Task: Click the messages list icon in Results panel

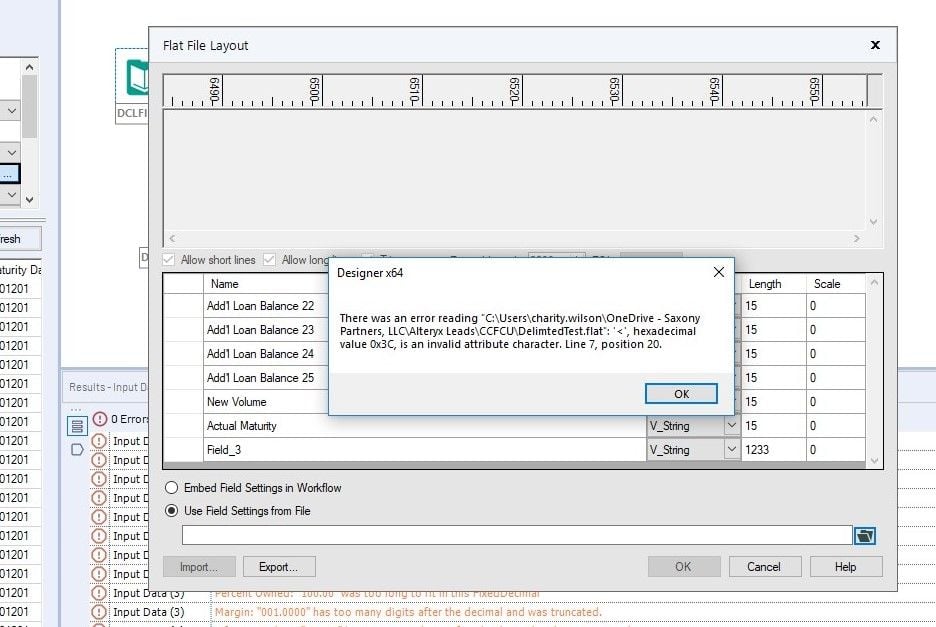Action: [76, 424]
